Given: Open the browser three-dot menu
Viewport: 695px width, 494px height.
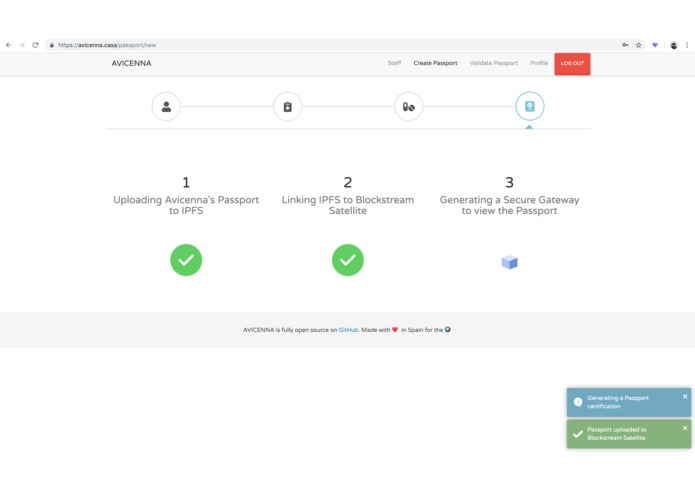Looking at the screenshot, I should [x=687, y=45].
